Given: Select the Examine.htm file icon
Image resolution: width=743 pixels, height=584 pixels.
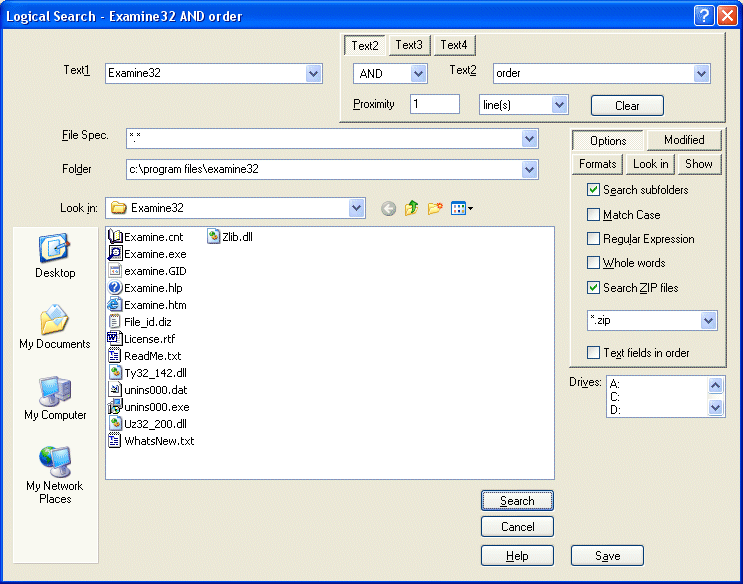Looking at the screenshot, I should [x=115, y=305].
